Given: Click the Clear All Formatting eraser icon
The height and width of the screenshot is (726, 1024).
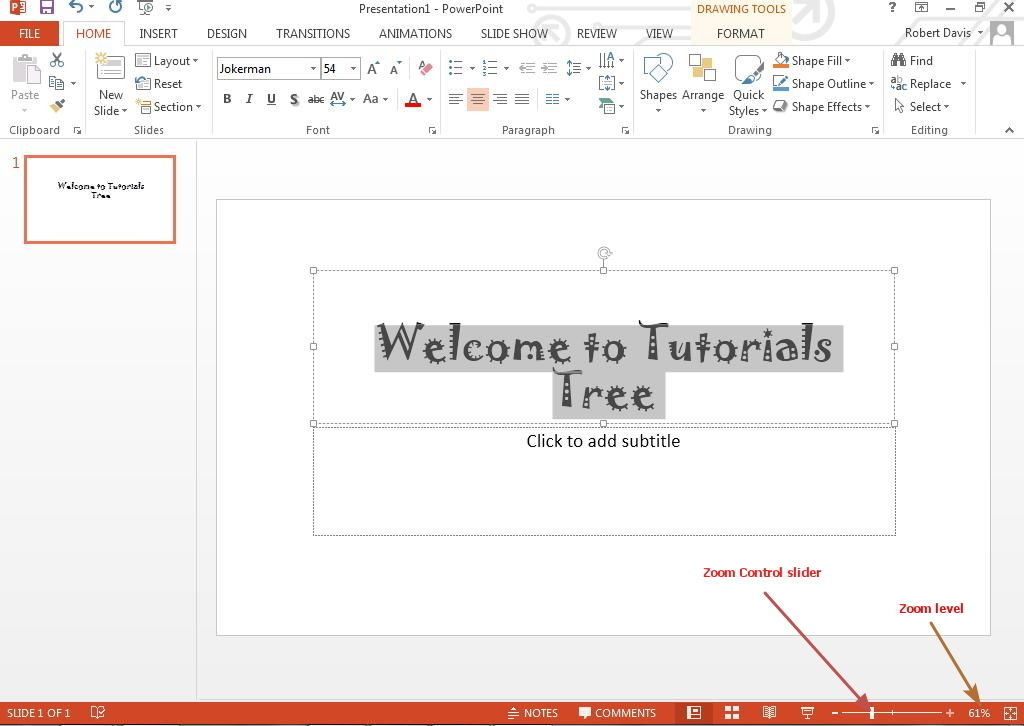Looking at the screenshot, I should click(425, 69).
